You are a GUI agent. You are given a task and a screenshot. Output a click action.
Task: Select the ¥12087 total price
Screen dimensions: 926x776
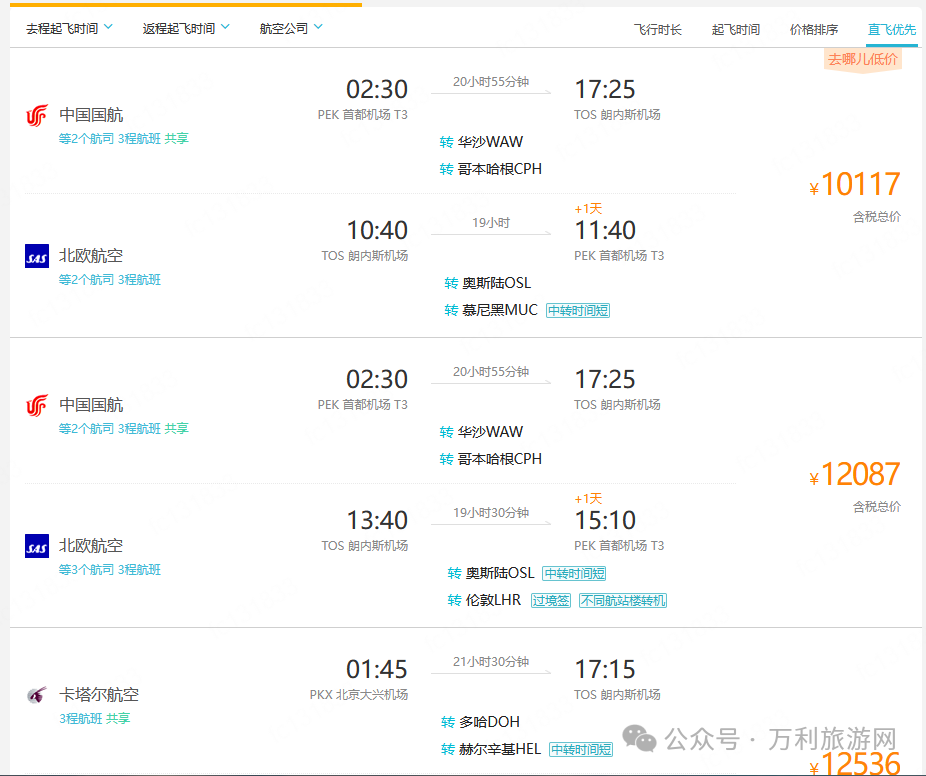tap(855, 474)
